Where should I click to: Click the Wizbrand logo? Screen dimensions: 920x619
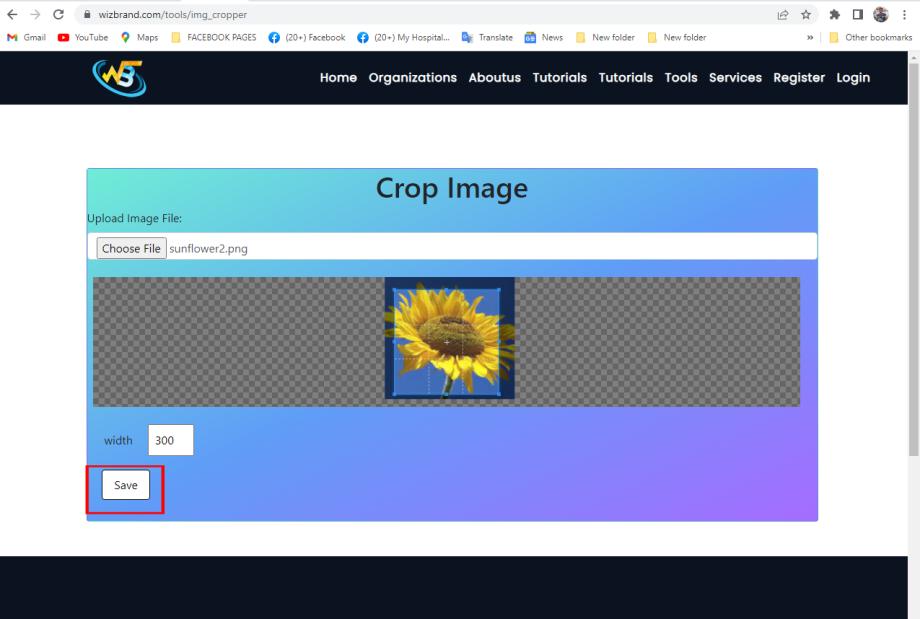coord(119,78)
